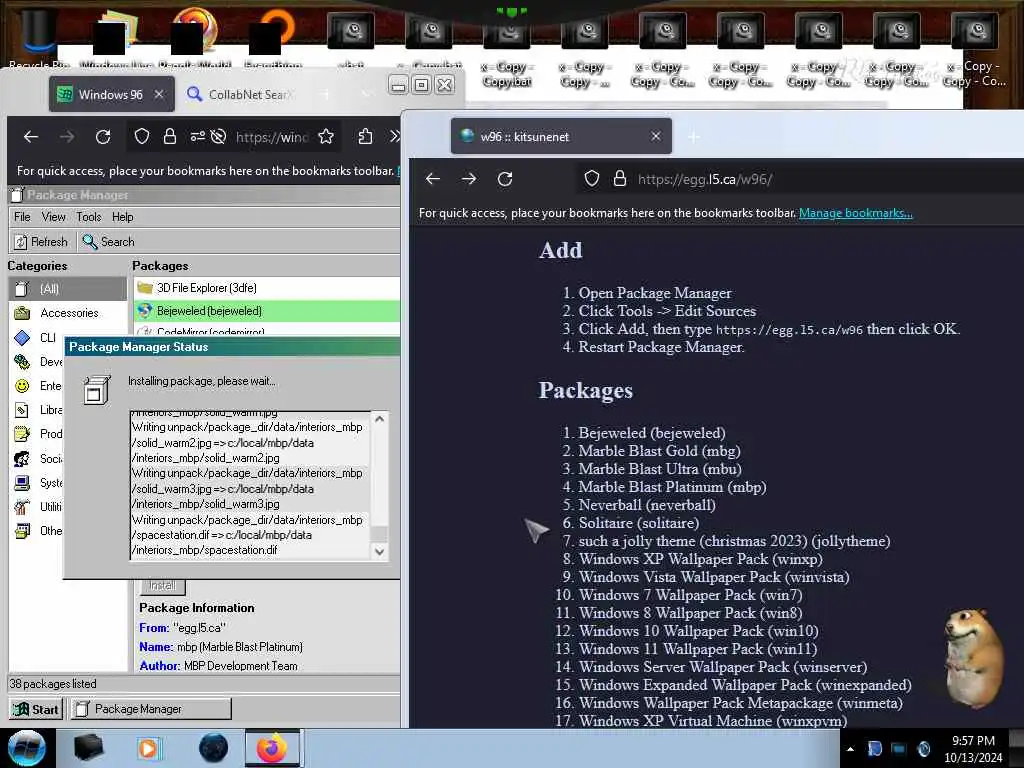Click the back arrow in left Firefox window
The width and height of the screenshot is (1024, 768).
[31, 136]
